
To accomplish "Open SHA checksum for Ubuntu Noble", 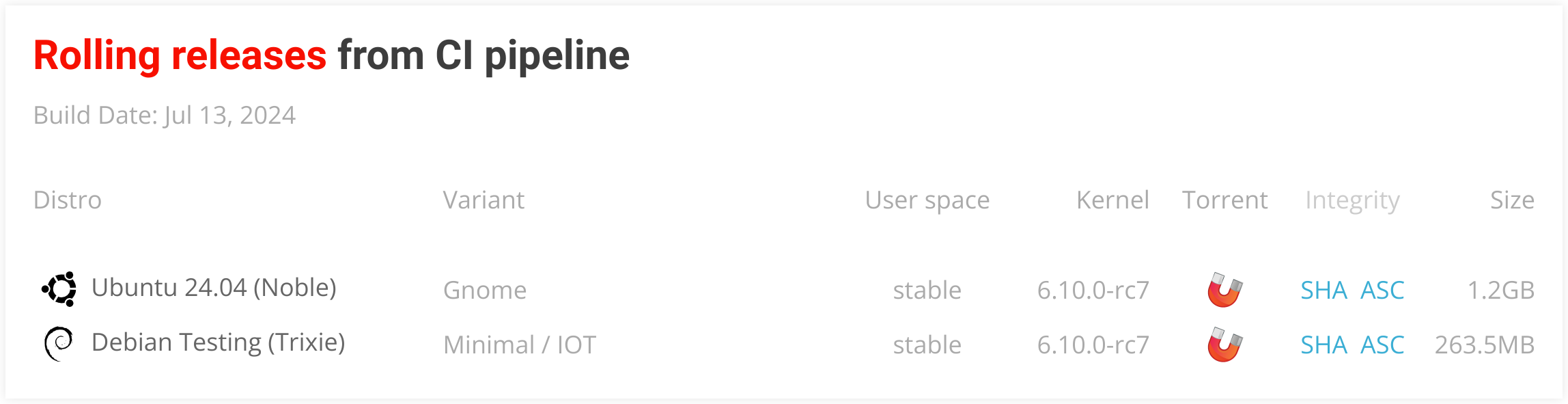I will [x=1324, y=291].
